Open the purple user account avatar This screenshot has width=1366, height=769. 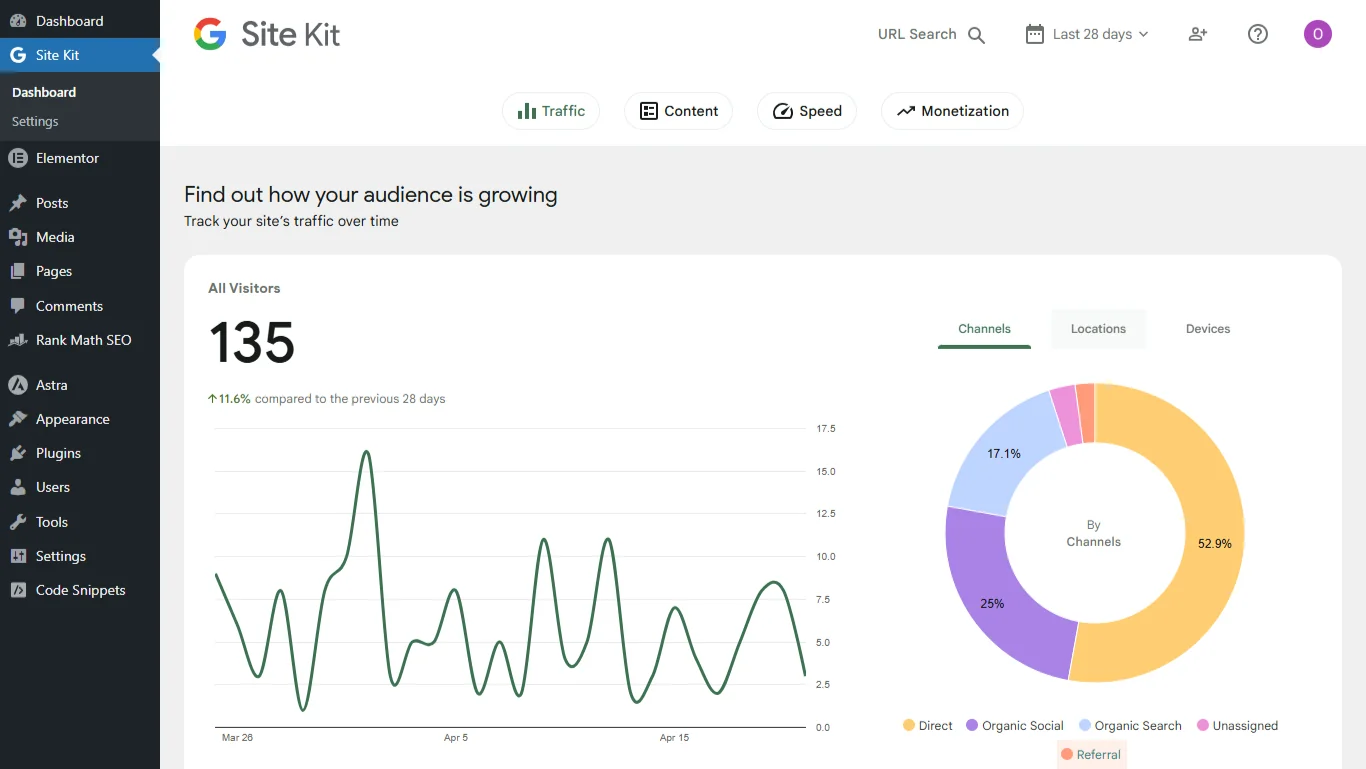[x=1318, y=34]
